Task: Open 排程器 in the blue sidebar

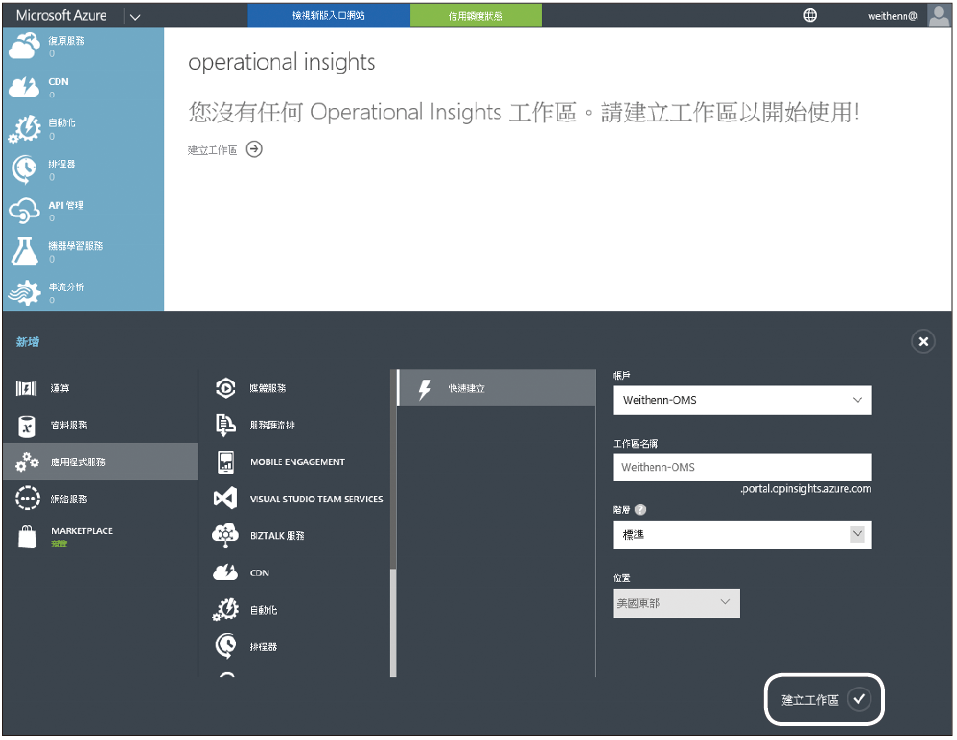Action: 83,170
